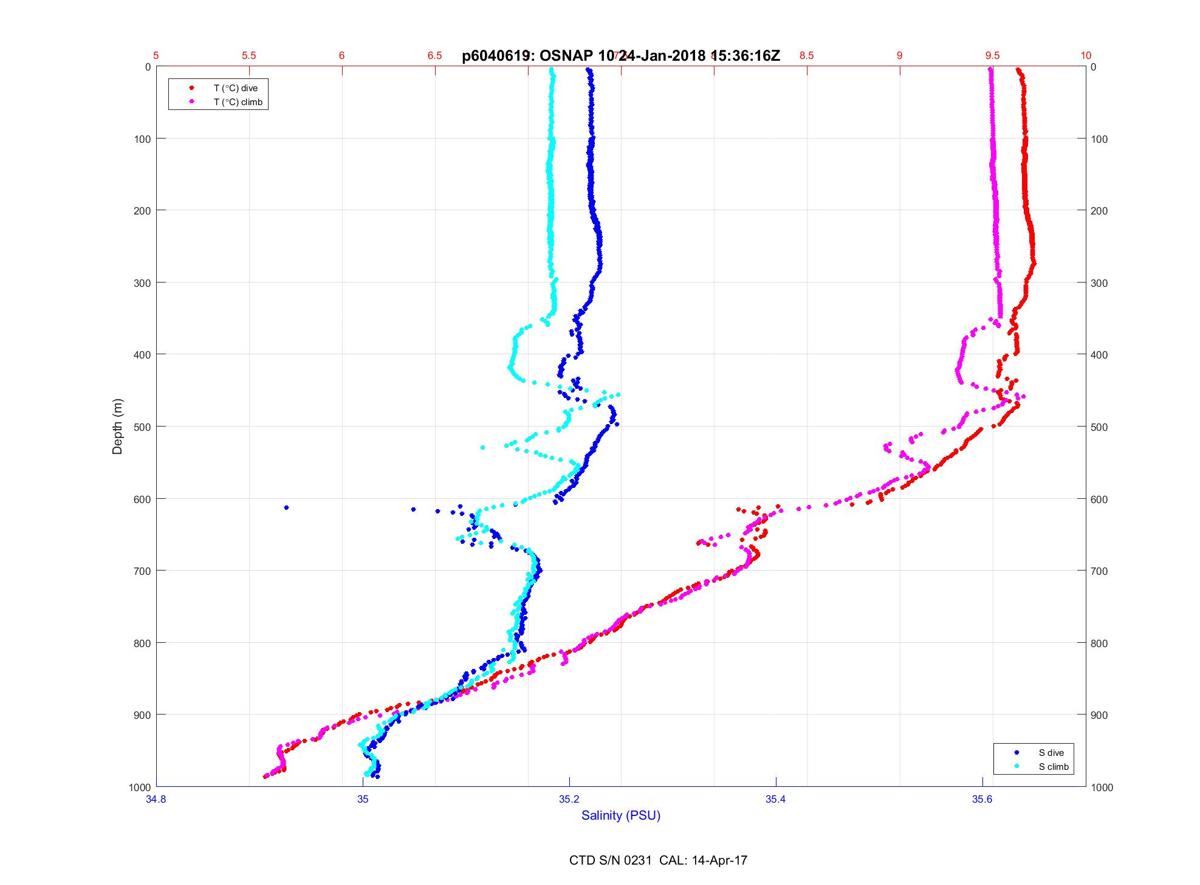The image size is (1200, 885).
Task: Click the red marker for T dive in legend
Action: tap(190, 88)
